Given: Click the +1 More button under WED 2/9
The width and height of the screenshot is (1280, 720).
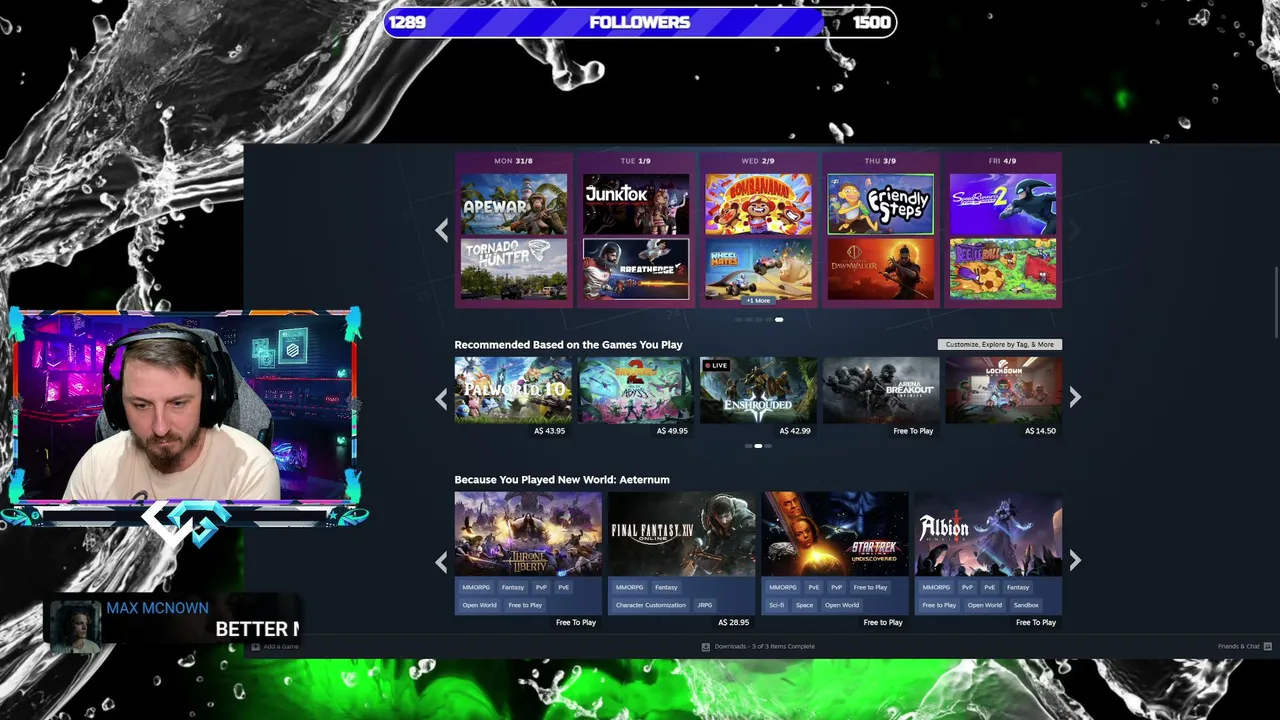Looking at the screenshot, I should click(x=758, y=300).
